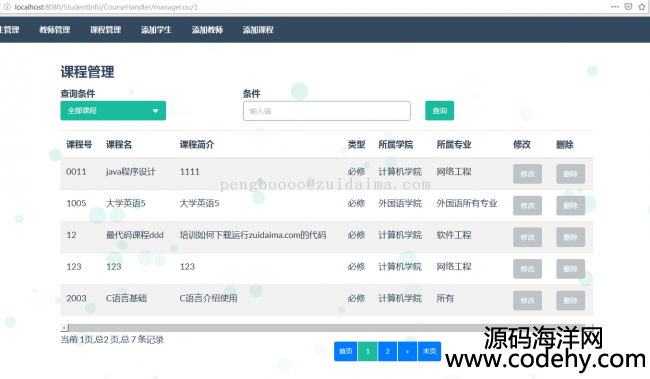
Task: Click course number 2003 cell
Action: [x=76, y=298]
